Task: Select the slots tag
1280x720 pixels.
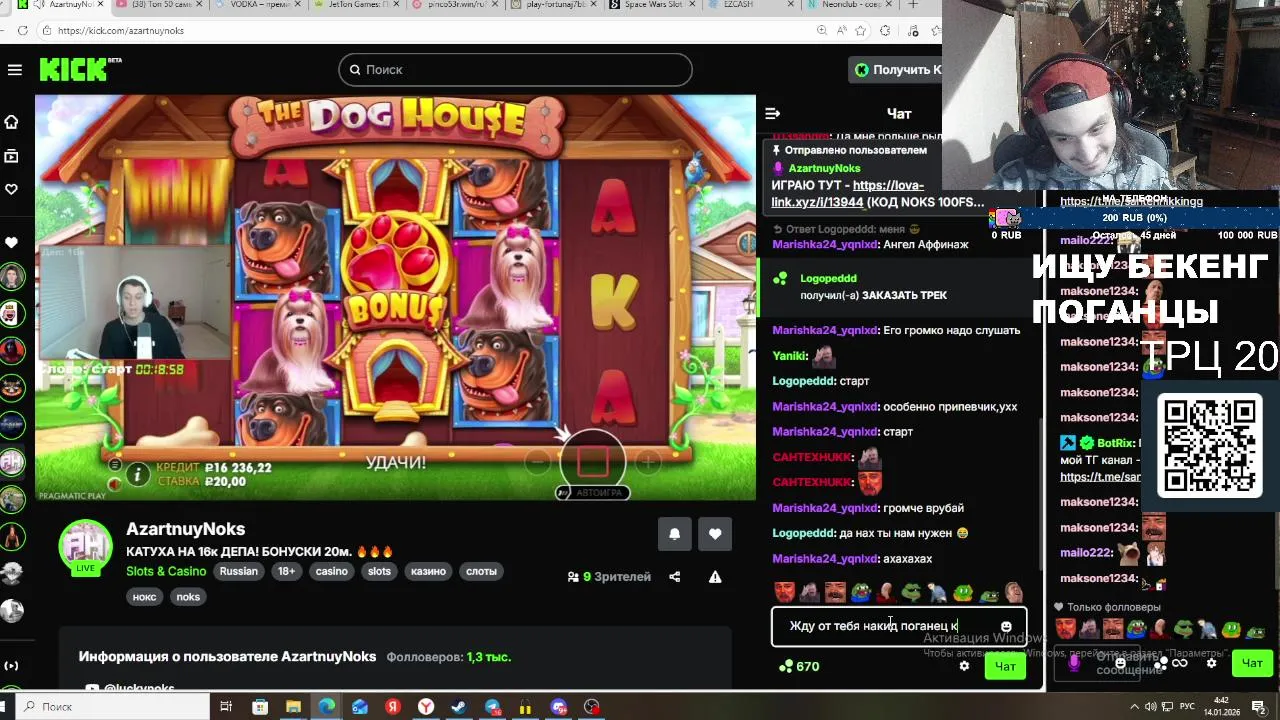Action: click(x=379, y=572)
